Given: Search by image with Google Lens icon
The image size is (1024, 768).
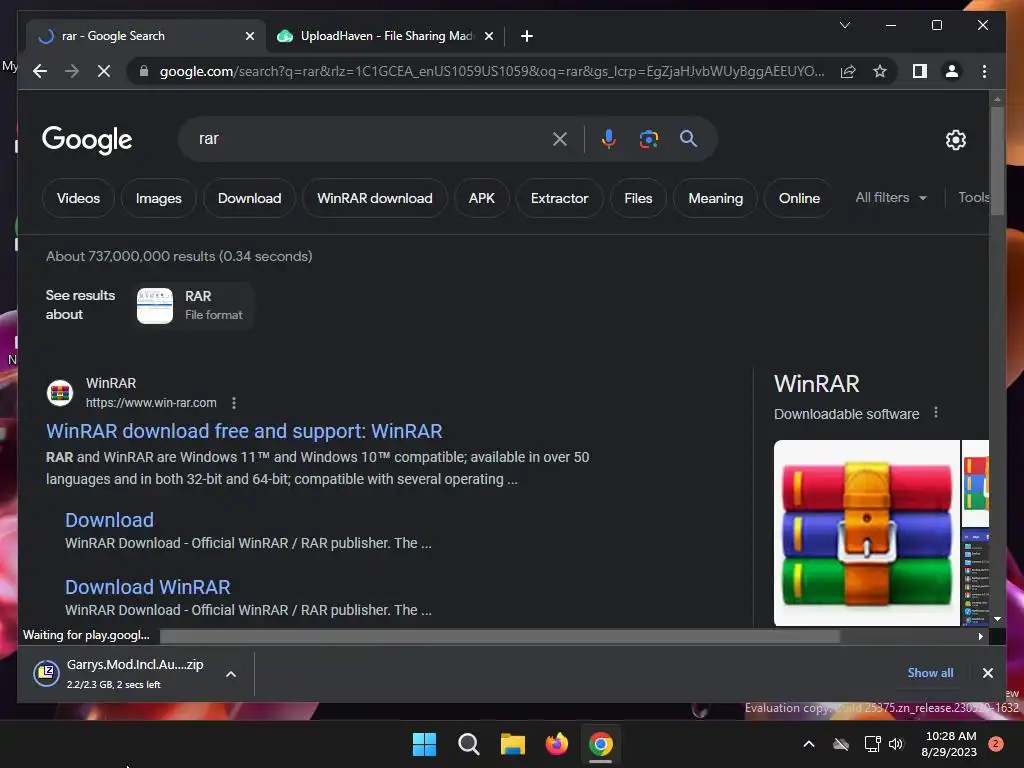Looking at the screenshot, I should pyautogui.click(x=648, y=139).
